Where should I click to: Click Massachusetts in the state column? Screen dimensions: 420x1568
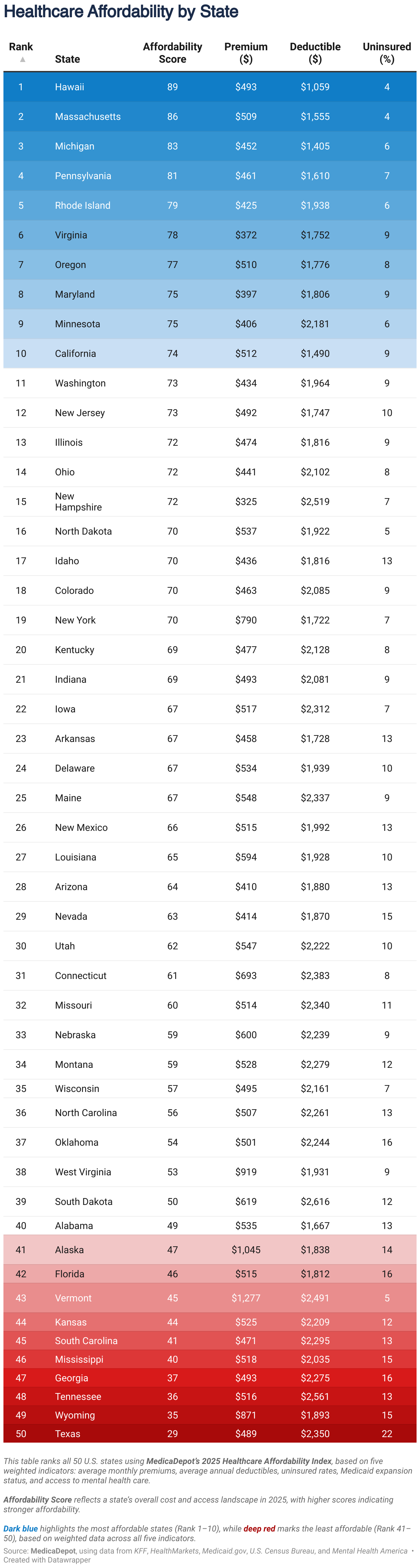click(88, 117)
